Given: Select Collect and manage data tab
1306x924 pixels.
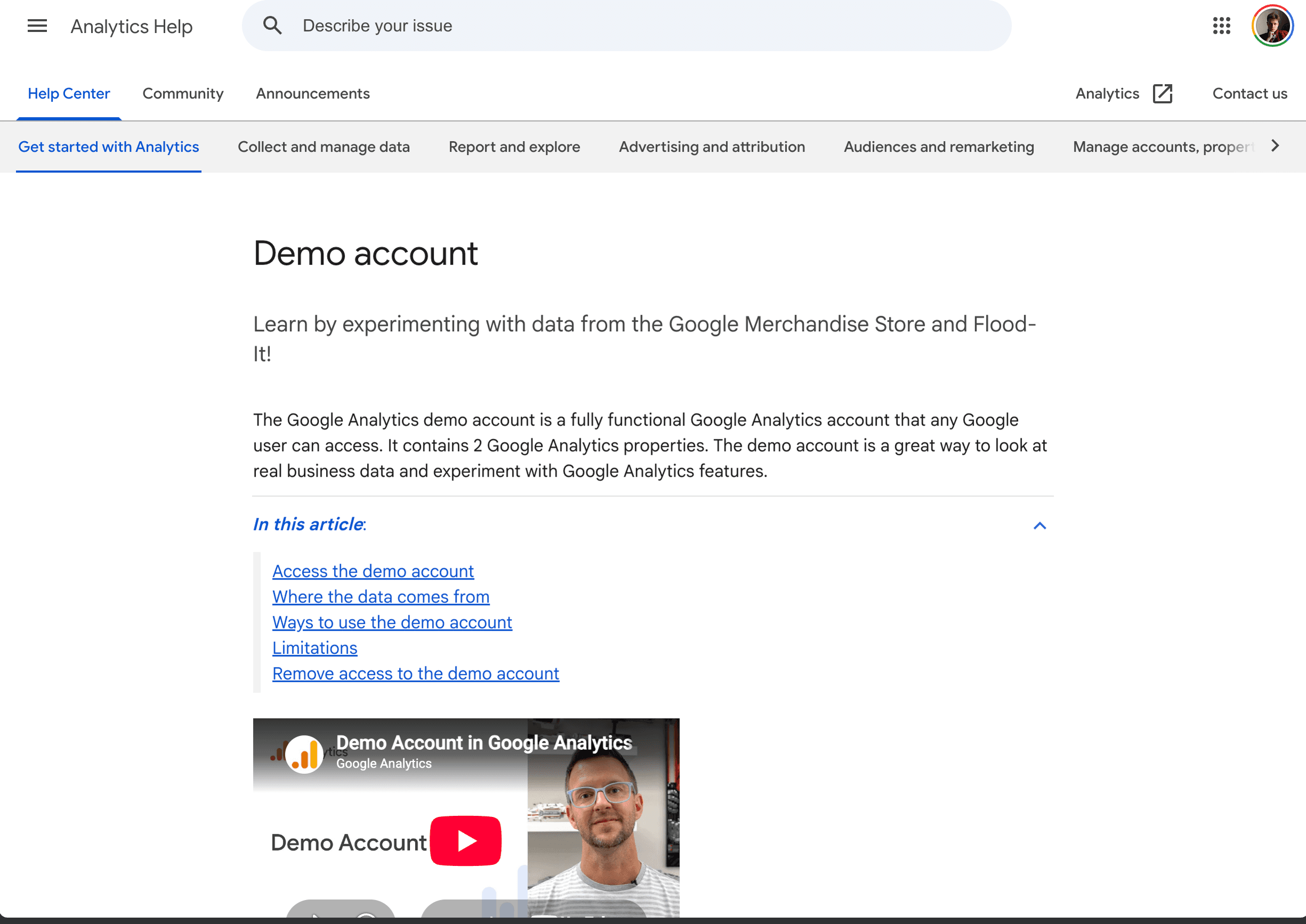Looking at the screenshot, I should [324, 147].
